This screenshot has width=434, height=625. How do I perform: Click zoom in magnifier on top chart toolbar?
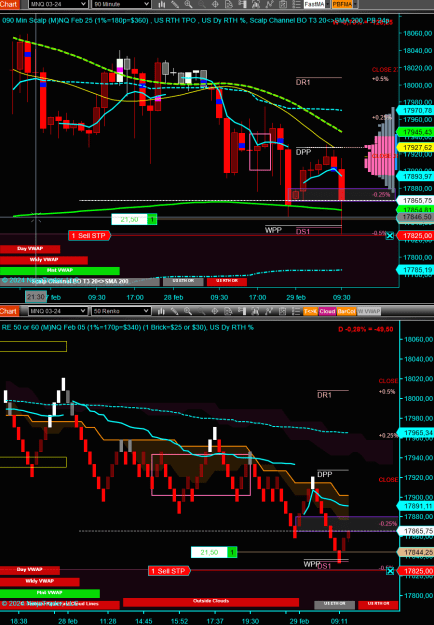188,4
